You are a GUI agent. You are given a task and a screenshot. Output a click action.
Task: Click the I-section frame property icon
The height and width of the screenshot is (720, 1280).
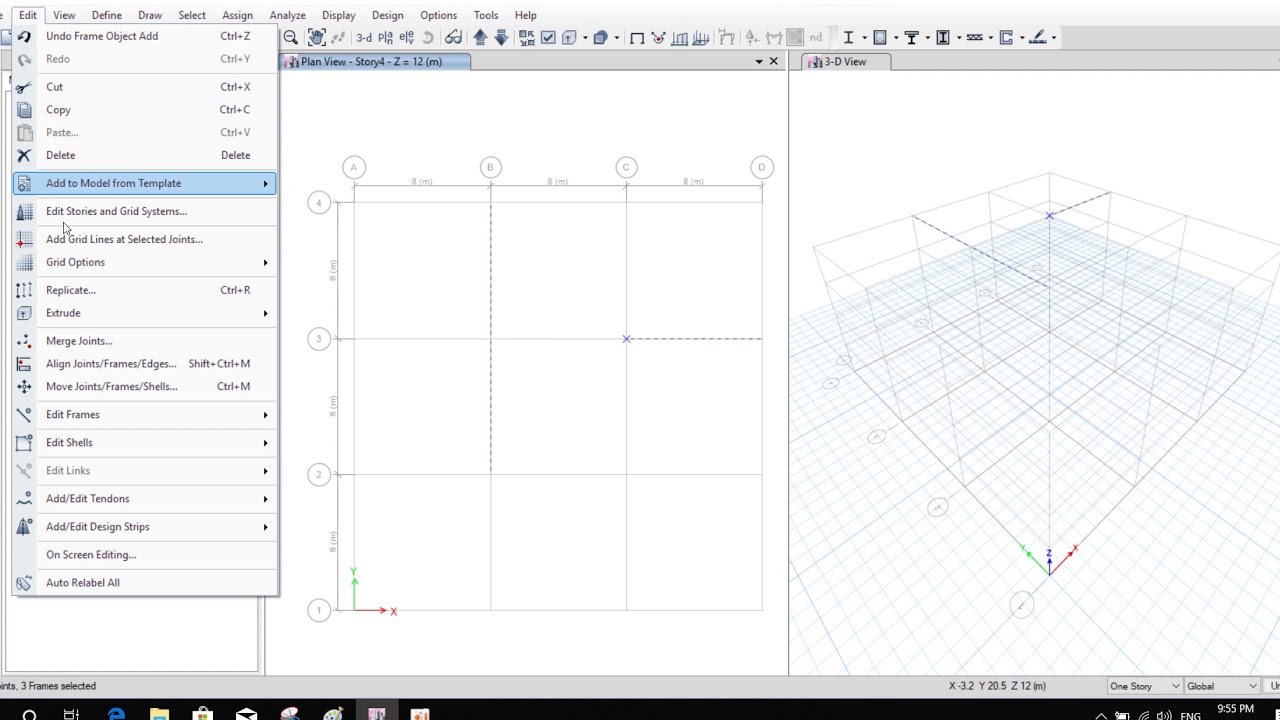(848, 37)
